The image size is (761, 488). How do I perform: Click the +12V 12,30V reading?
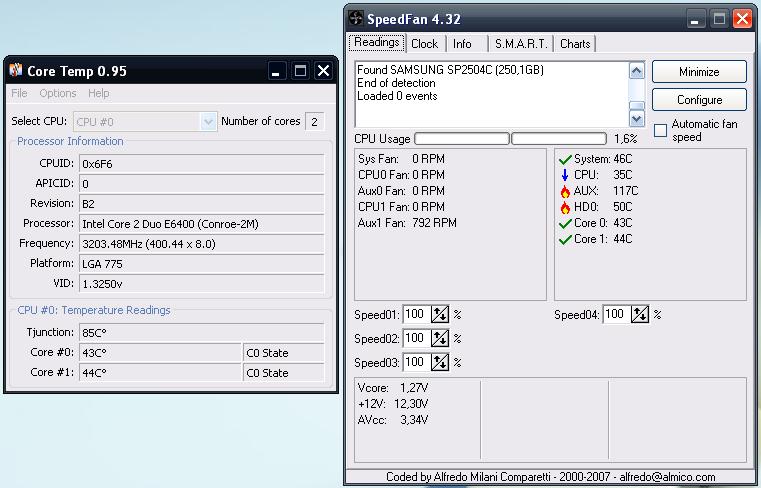(393, 404)
